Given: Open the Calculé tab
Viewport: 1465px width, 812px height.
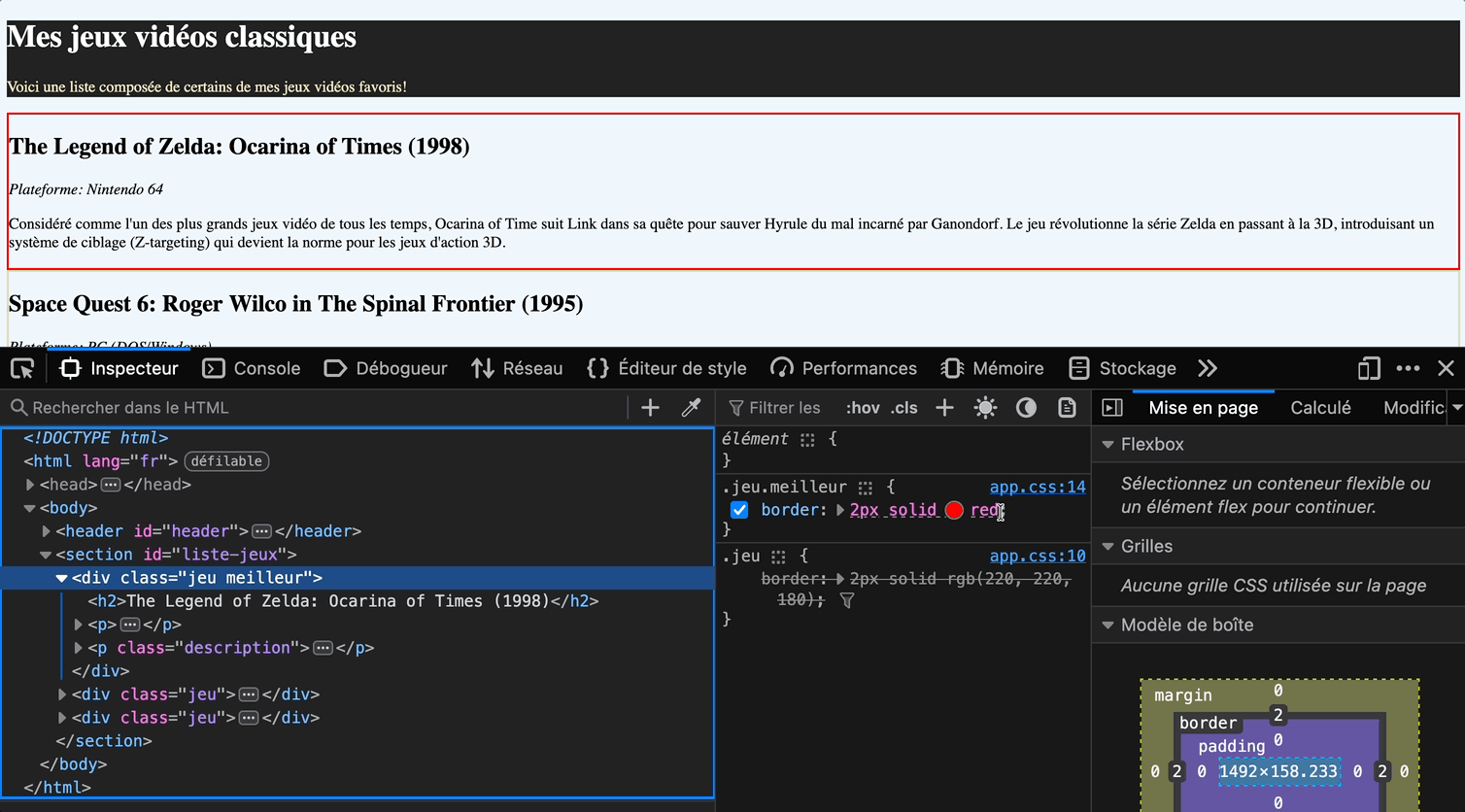Looking at the screenshot, I should pos(1320,408).
